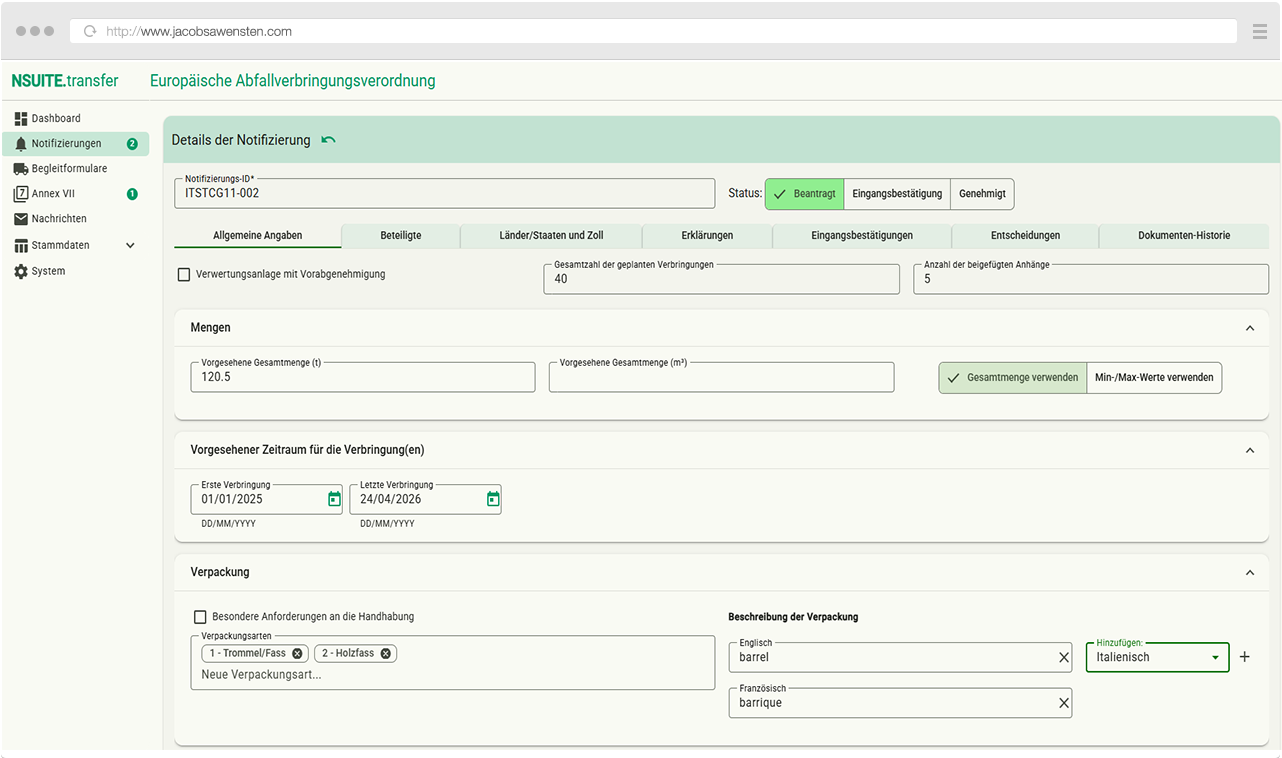Select Min-/Max-Werte verwenden option
Viewport: 1282px width, 758px height.
click(1154, 378)
